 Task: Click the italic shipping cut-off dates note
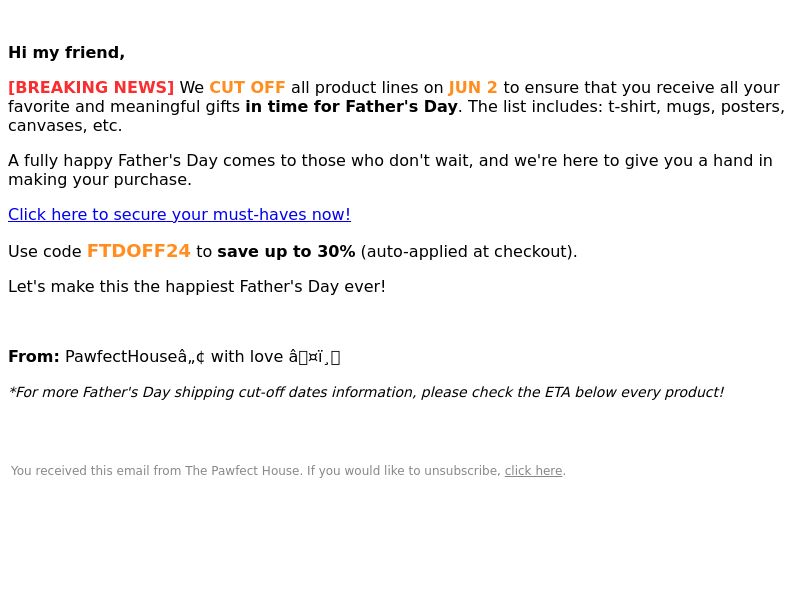(x=366, y=392)
